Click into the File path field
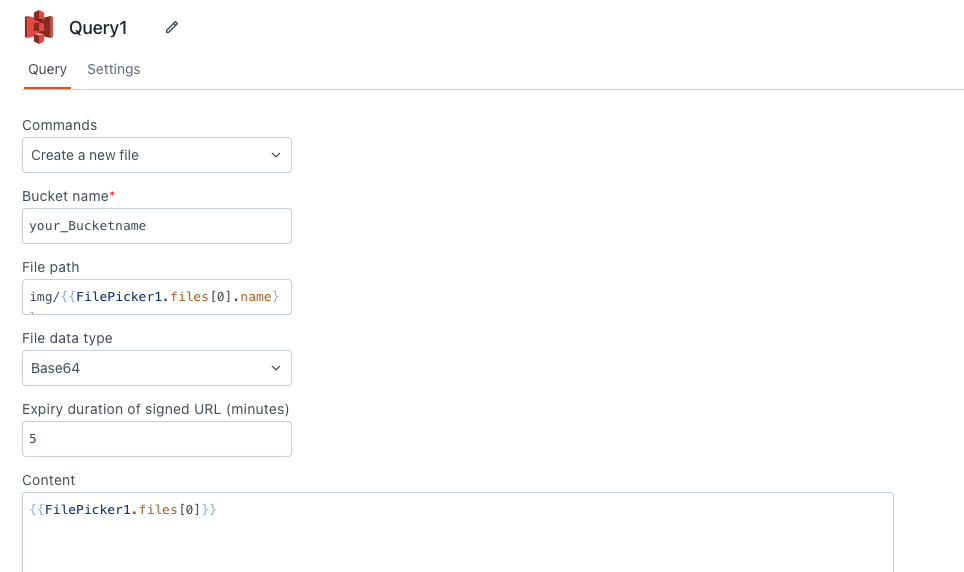 coord(156,297)
